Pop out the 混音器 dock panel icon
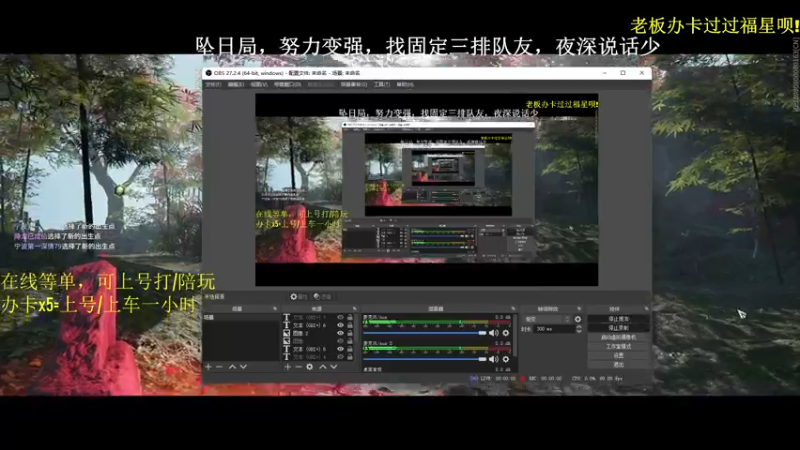The height and width of the screenshot is (450, 800). 513,309
